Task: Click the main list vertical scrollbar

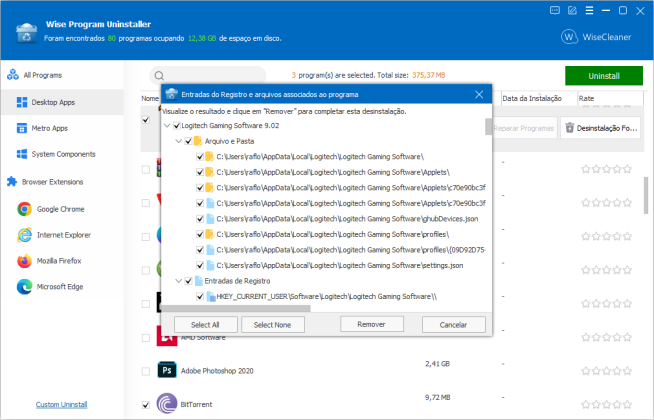Action: (x=646, y=195)
